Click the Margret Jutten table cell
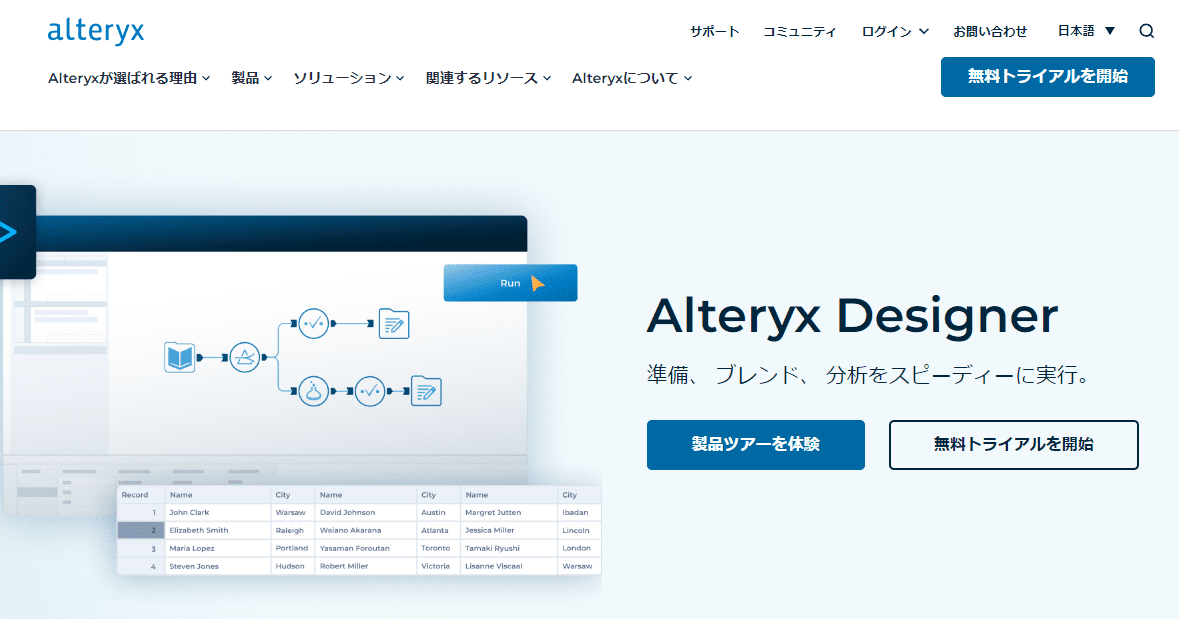1179x619 pixels. coord(509,512)
